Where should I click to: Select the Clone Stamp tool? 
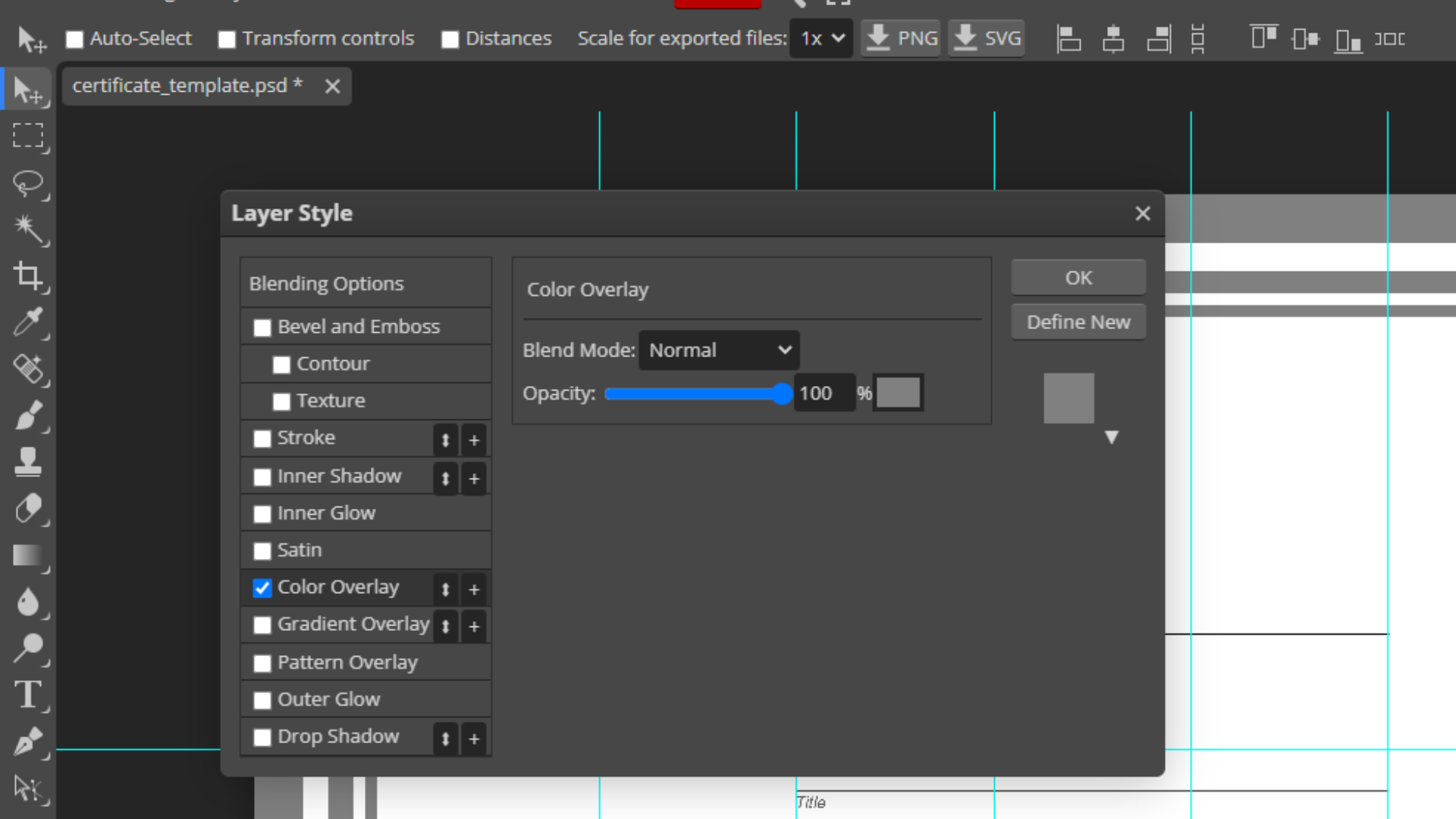click(28, 462)
